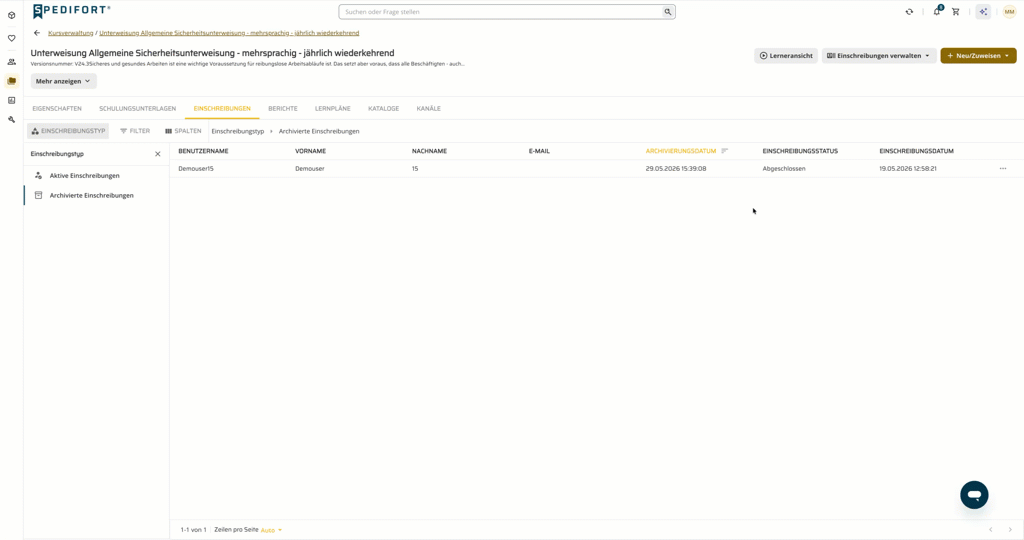This screenshot has width=1024, height=540.
Task: Select the Einschreibungen tab
Action: [x=222, y=108]
